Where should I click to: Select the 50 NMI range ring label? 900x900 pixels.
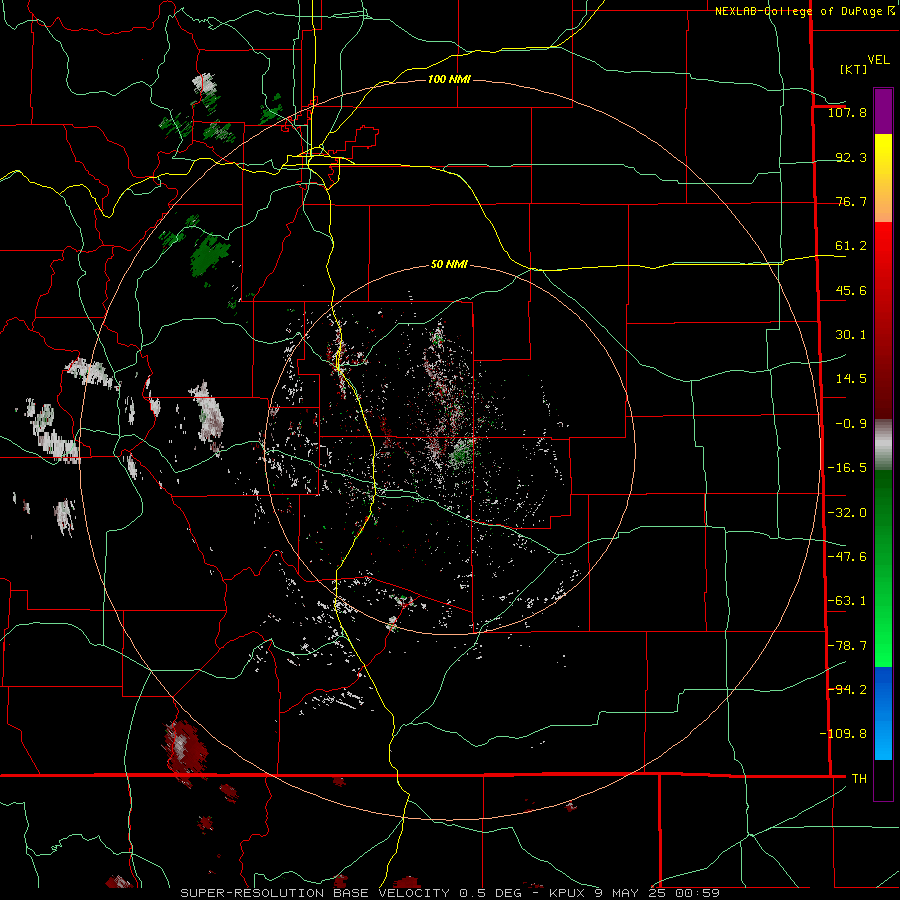(449, 265)
